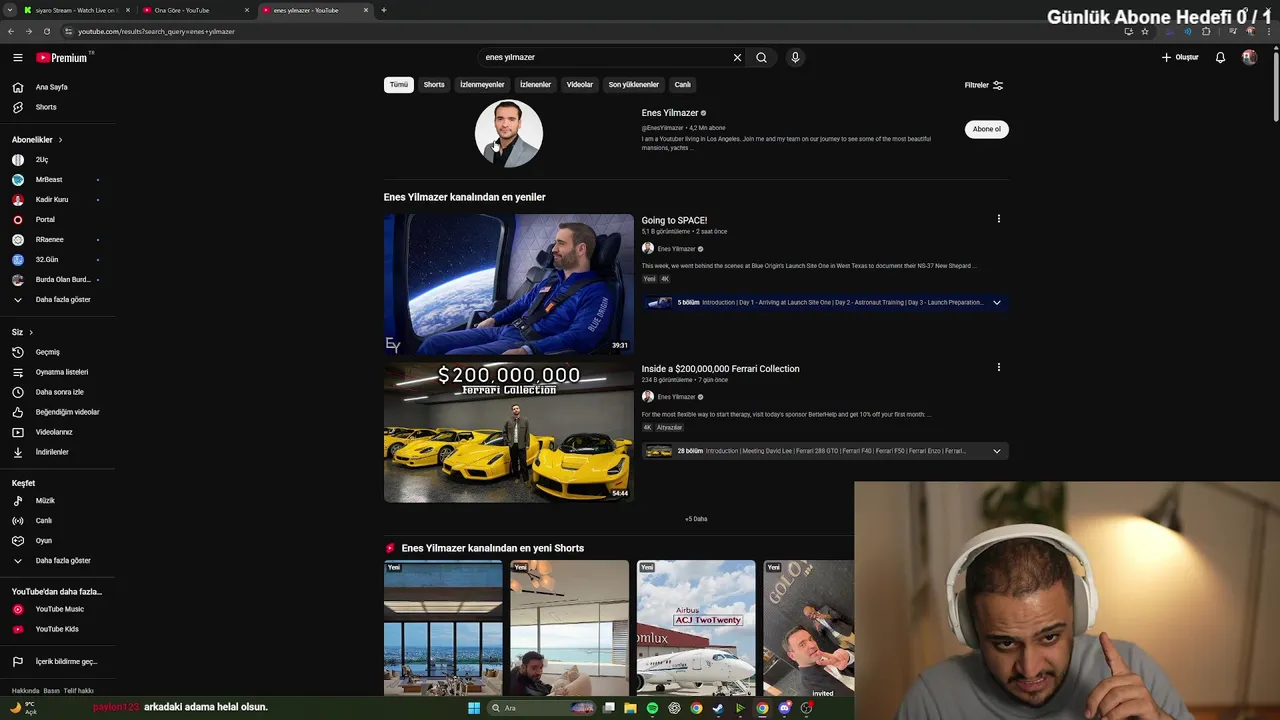Image resolution: width=1280 pixels, height=720 pixels.
Task: Open YouTube Music link
Action: 58,609
